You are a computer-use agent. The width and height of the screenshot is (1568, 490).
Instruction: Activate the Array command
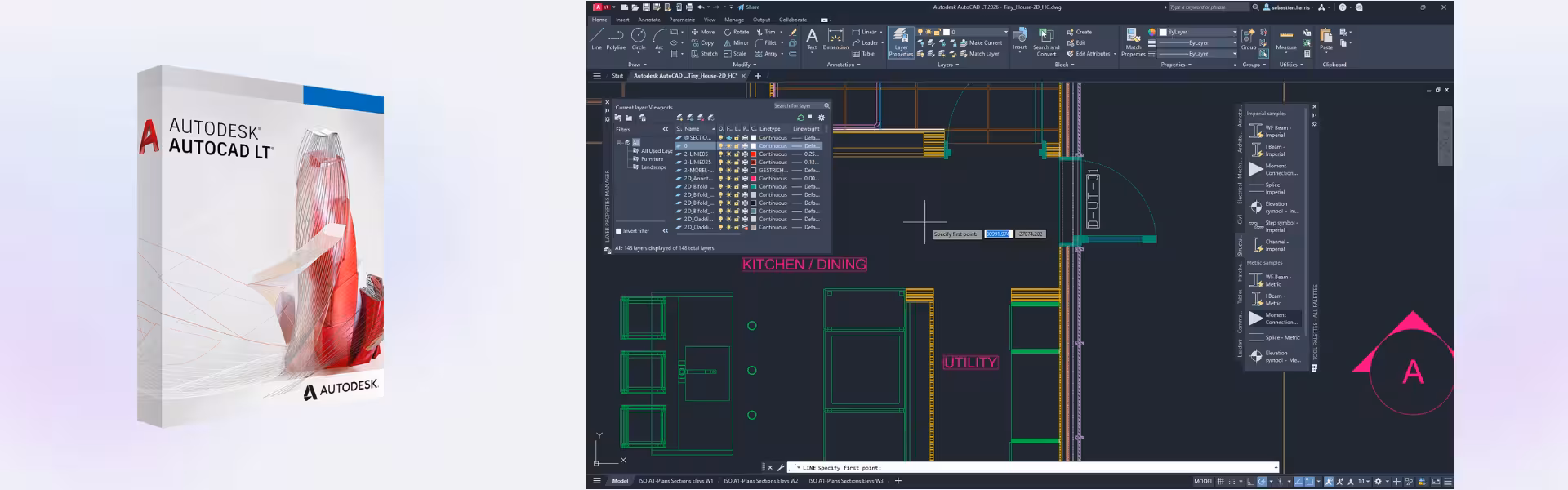(x=767, y=54)
